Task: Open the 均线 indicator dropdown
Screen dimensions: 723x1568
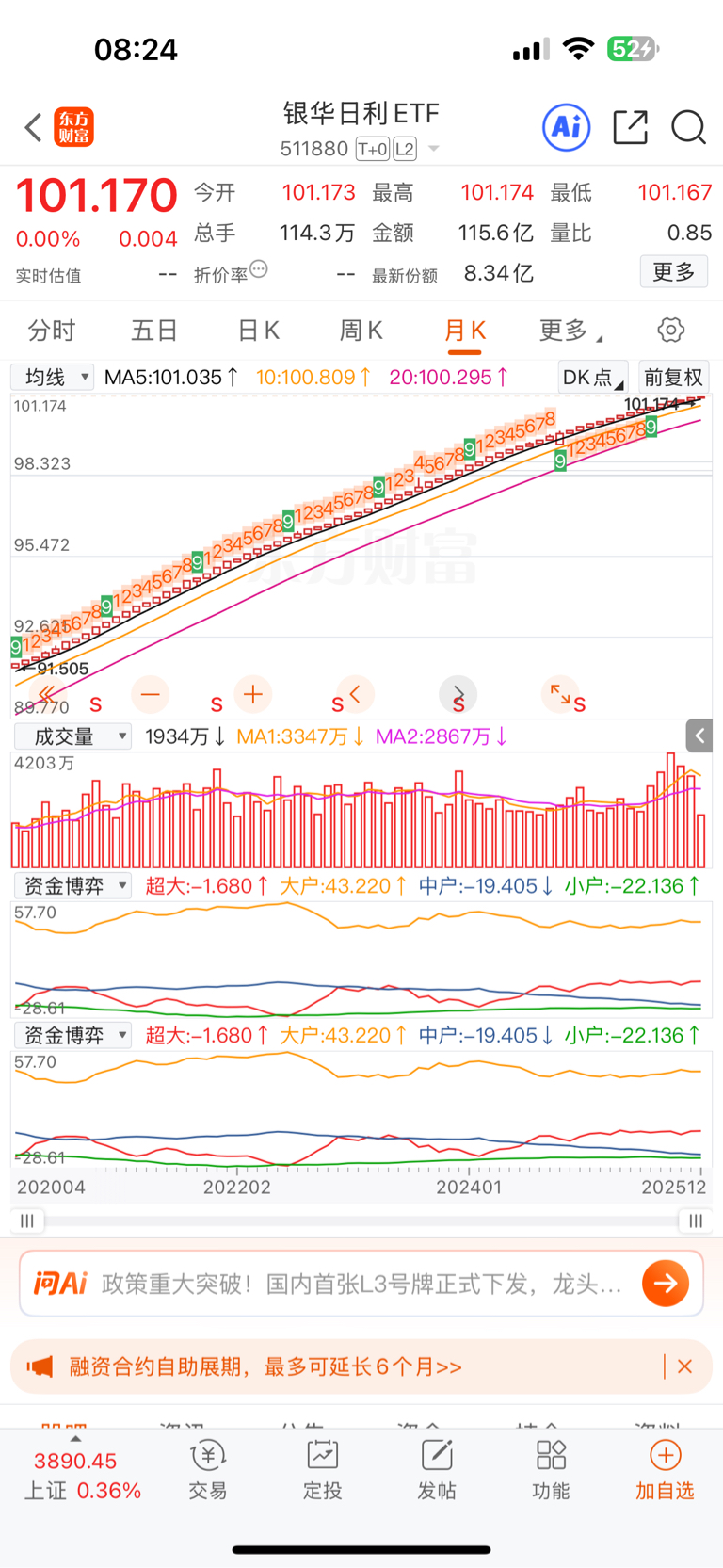Action: [x=53, y=377]
